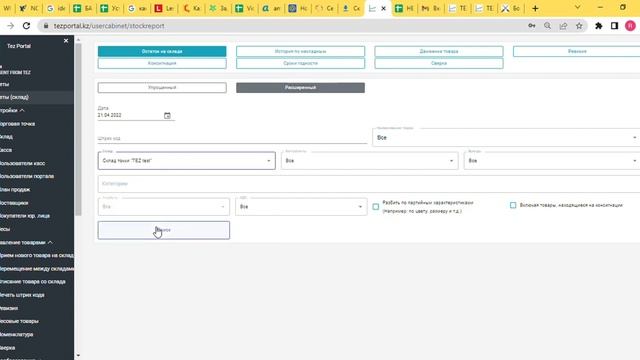This screenshot has height=360, width=640.
Task: Select the 'Движение товара' report tab
Action: (439, 51)
